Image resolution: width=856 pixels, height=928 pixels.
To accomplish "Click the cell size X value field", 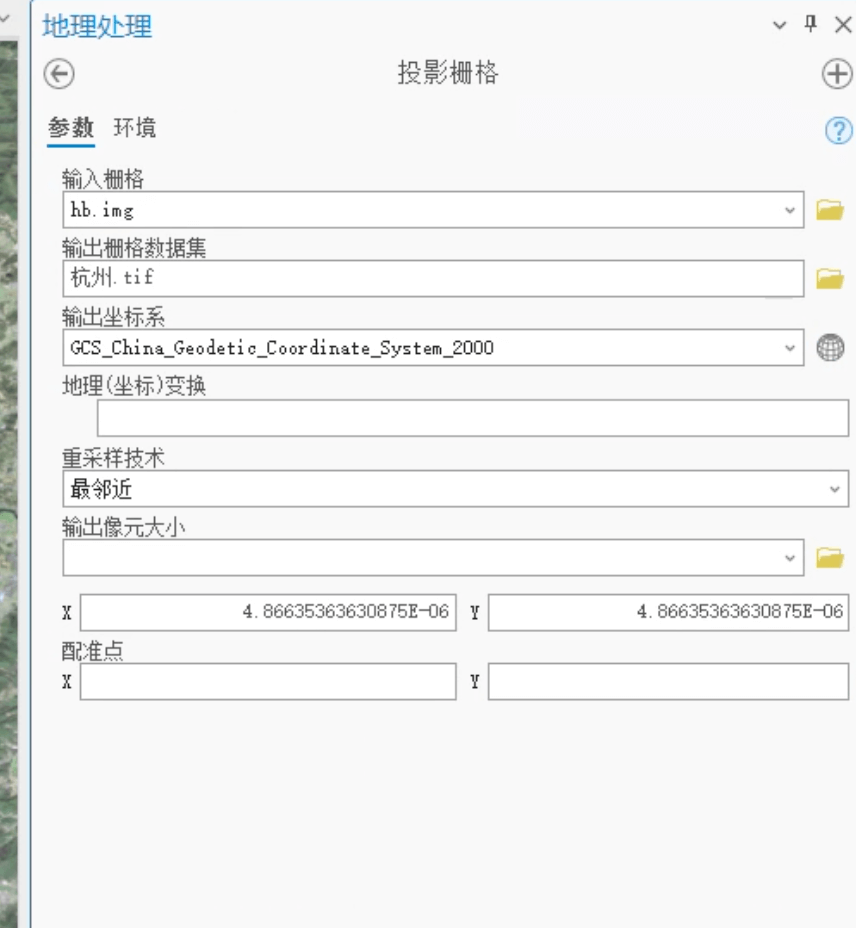I will 267,612.
